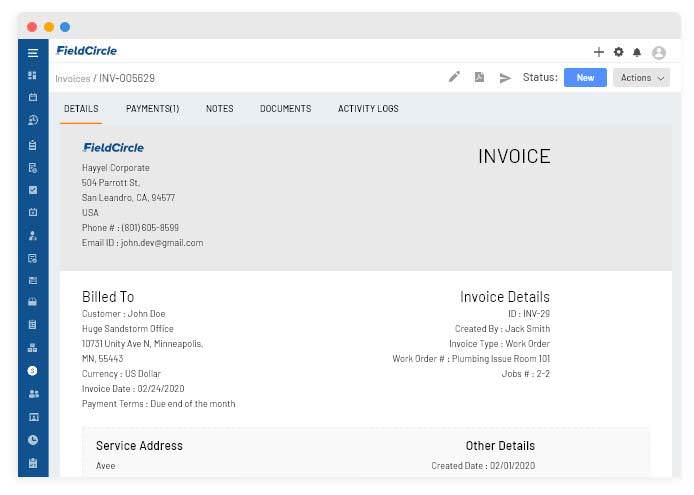This screenshot has height=495, width=694.
Task: Click the email john.dev@gmail.com
Action: point(162,243)
